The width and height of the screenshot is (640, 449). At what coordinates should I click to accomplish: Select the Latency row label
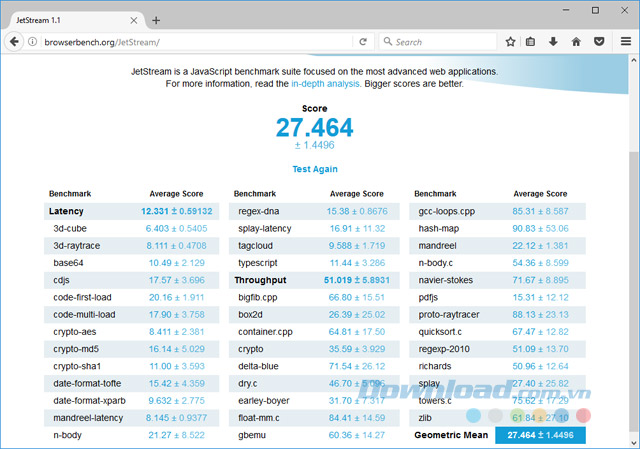coord(66,211)
